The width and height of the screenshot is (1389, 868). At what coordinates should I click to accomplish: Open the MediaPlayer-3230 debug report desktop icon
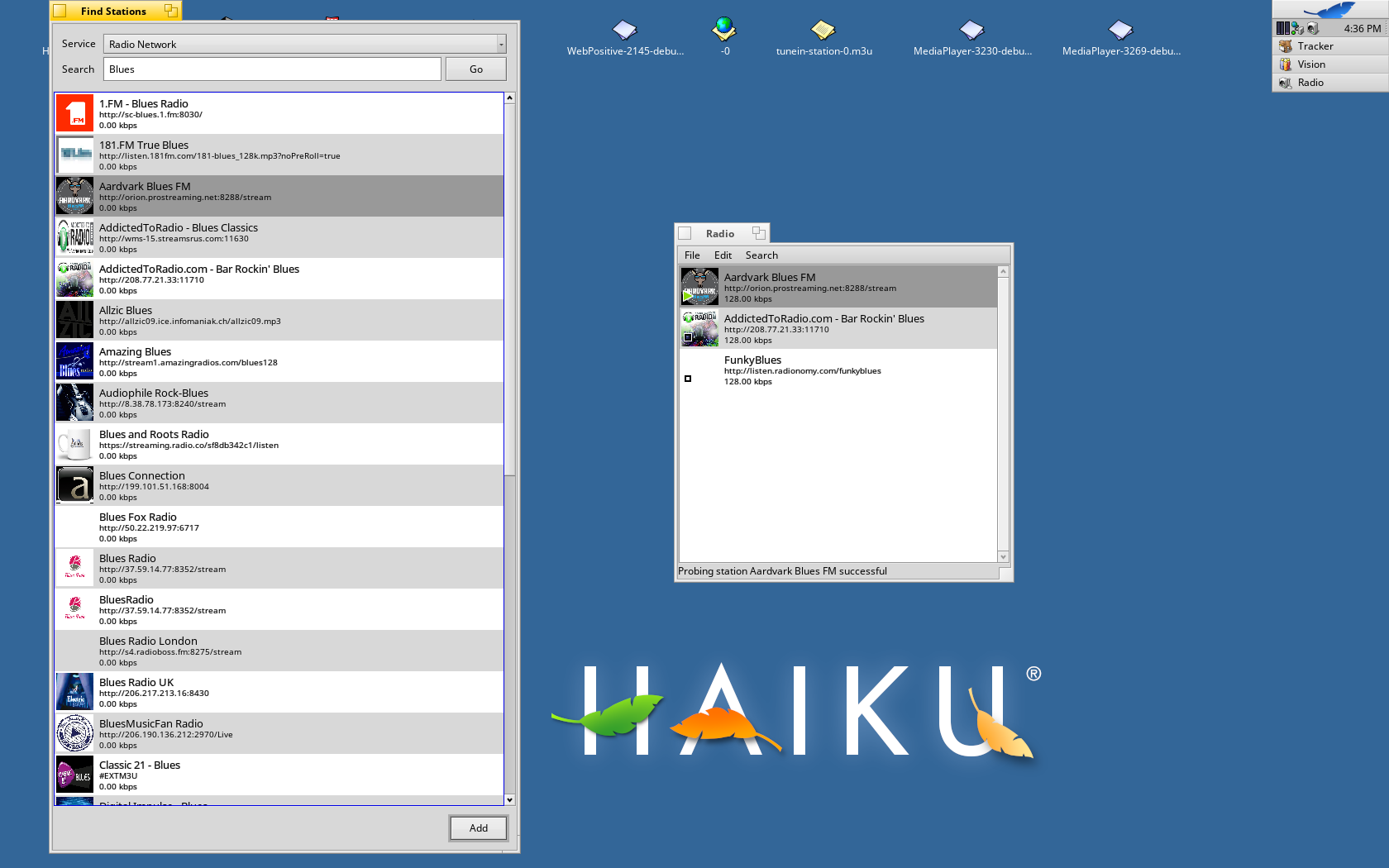[972, 31]
